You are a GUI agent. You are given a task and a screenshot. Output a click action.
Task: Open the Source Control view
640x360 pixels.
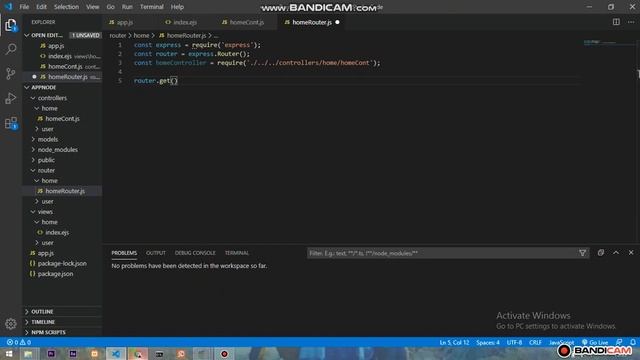point(11,73)
